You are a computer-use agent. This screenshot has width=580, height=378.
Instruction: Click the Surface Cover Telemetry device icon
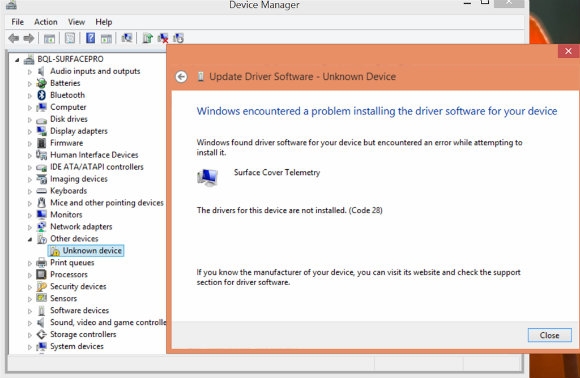pyautogui.click(x=208, y=177)
